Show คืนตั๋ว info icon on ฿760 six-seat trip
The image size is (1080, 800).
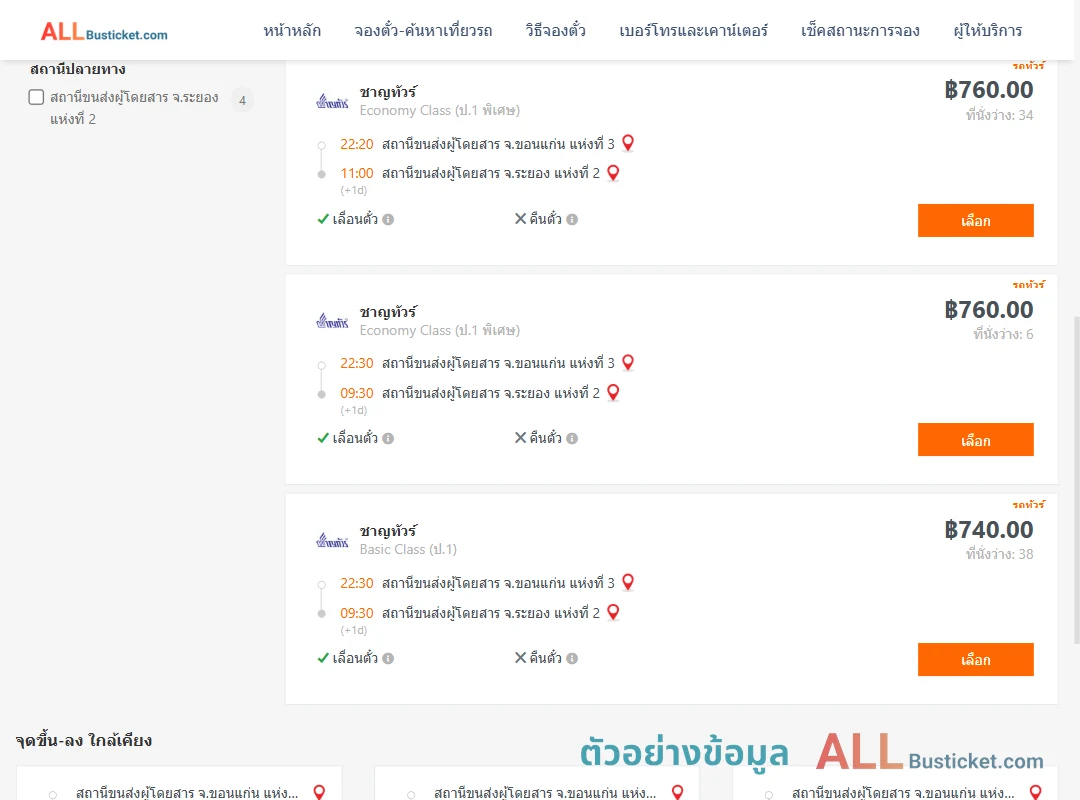(572, 438)
